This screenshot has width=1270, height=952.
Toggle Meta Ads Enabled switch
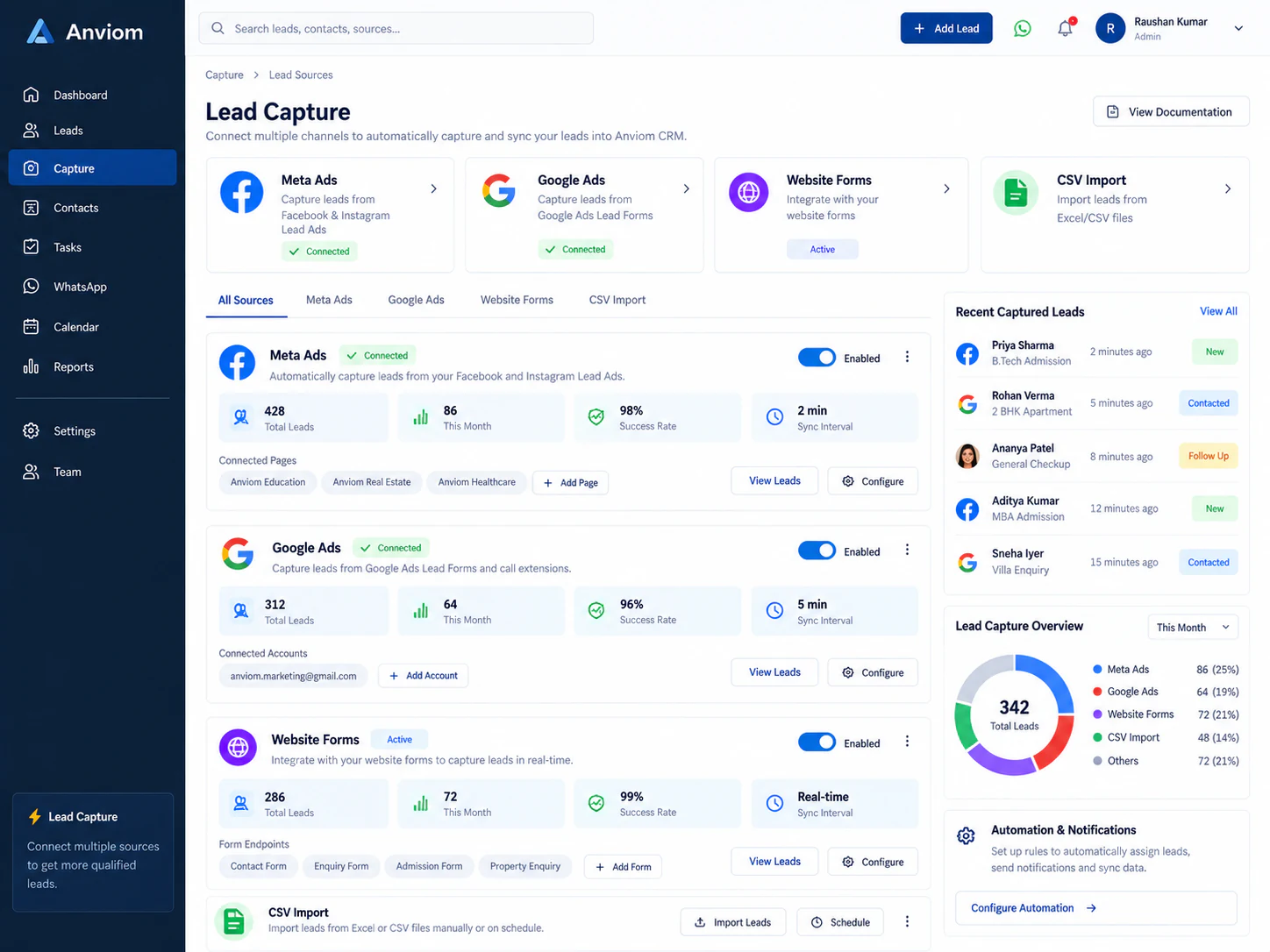point(817,358)
